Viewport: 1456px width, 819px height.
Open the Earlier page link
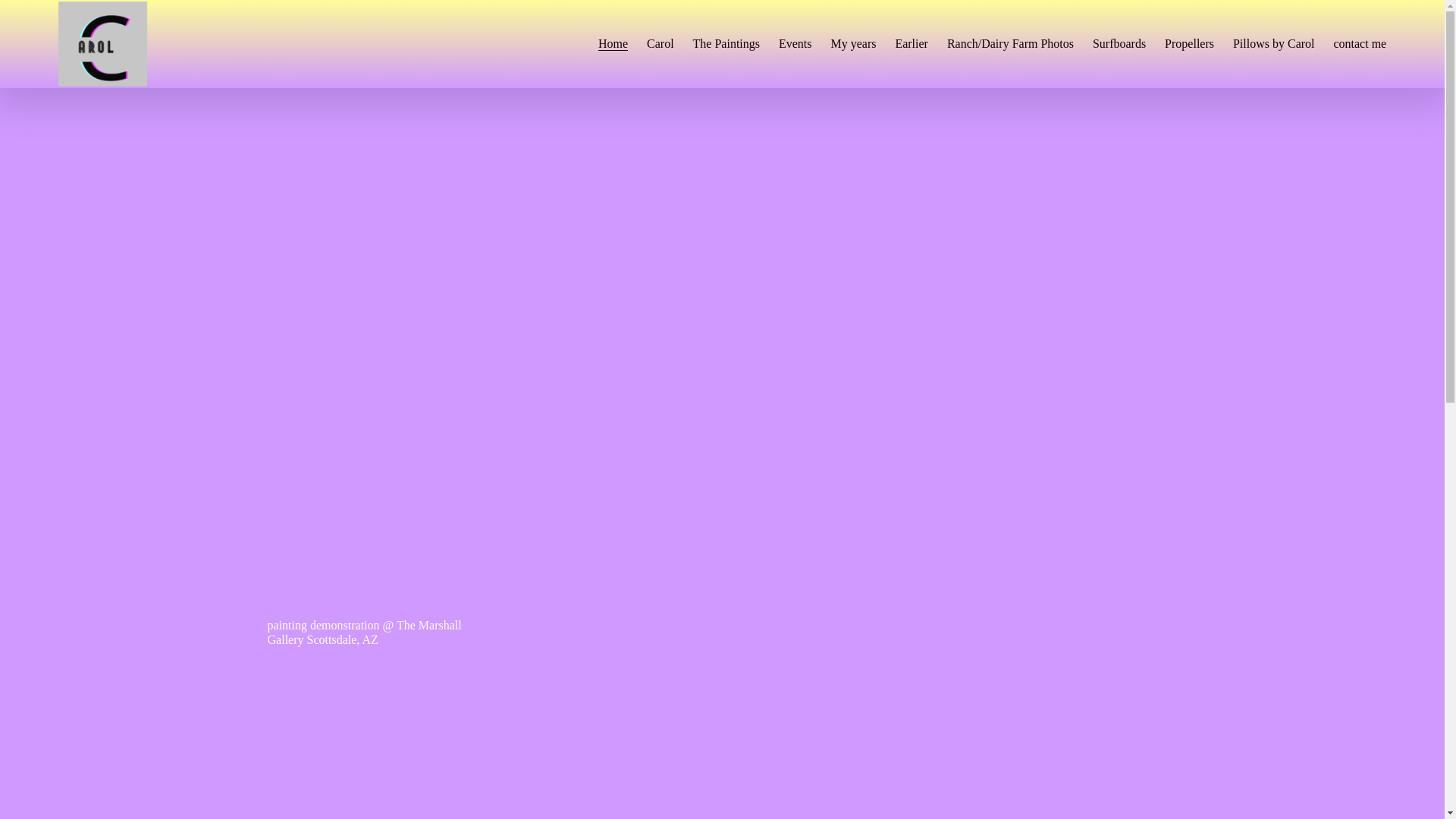click(910, 44)
